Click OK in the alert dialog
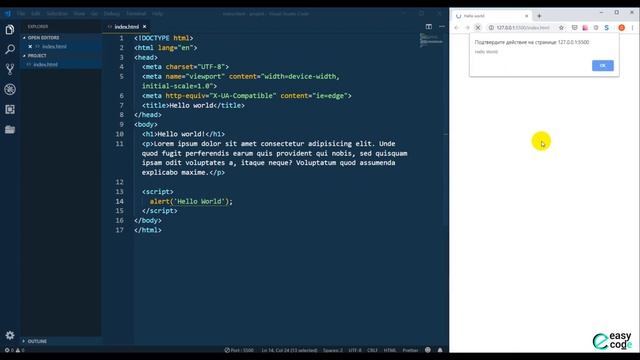 click(602, 66)
